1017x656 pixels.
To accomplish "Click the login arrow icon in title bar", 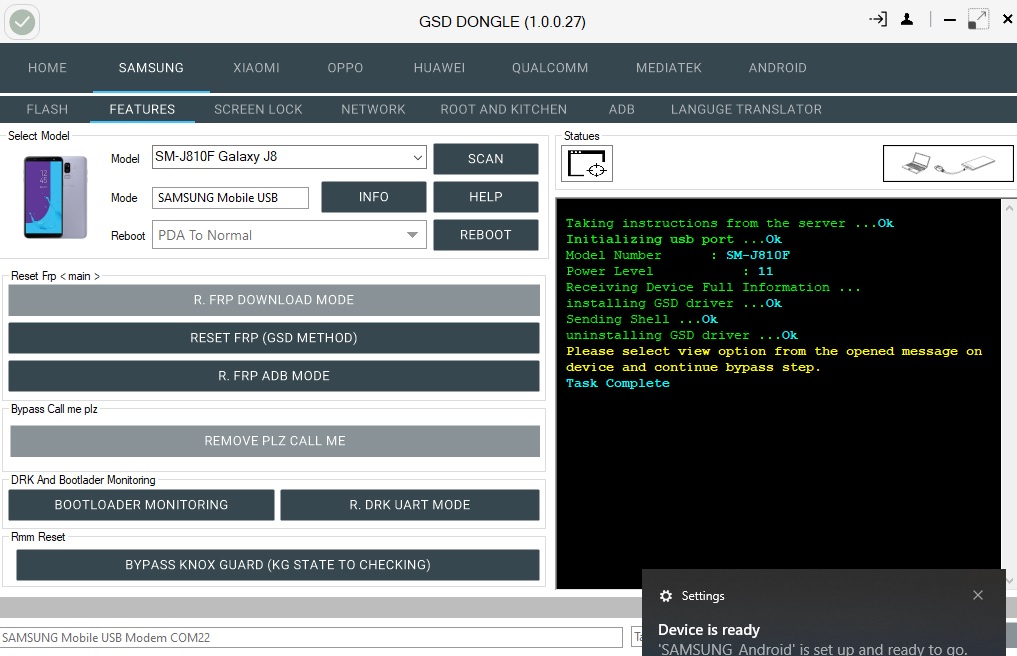I will [878, 19].
